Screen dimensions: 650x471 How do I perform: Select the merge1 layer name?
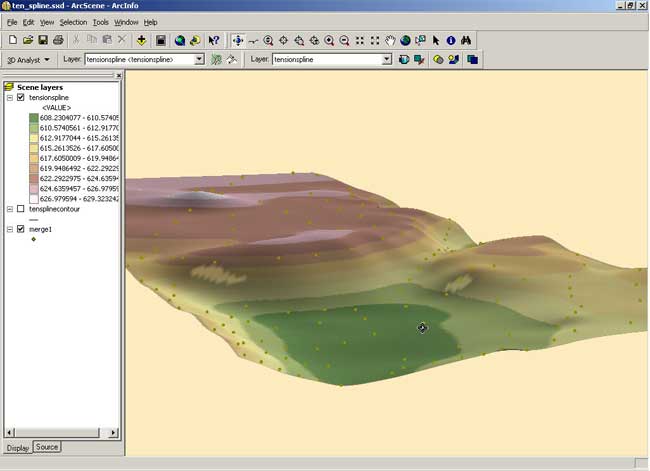click(40, 229)
